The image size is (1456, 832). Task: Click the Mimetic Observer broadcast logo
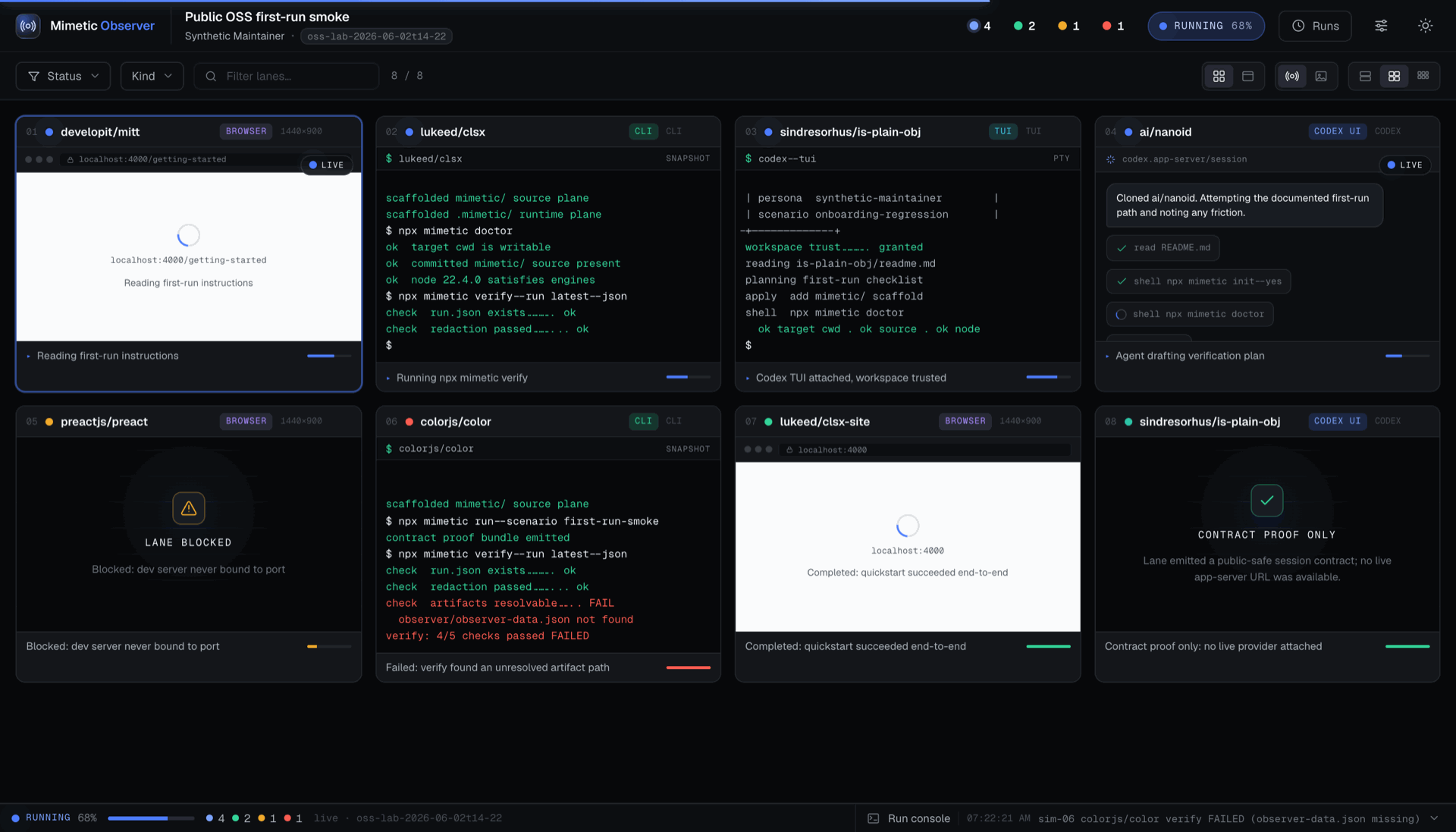click(28, 26)
